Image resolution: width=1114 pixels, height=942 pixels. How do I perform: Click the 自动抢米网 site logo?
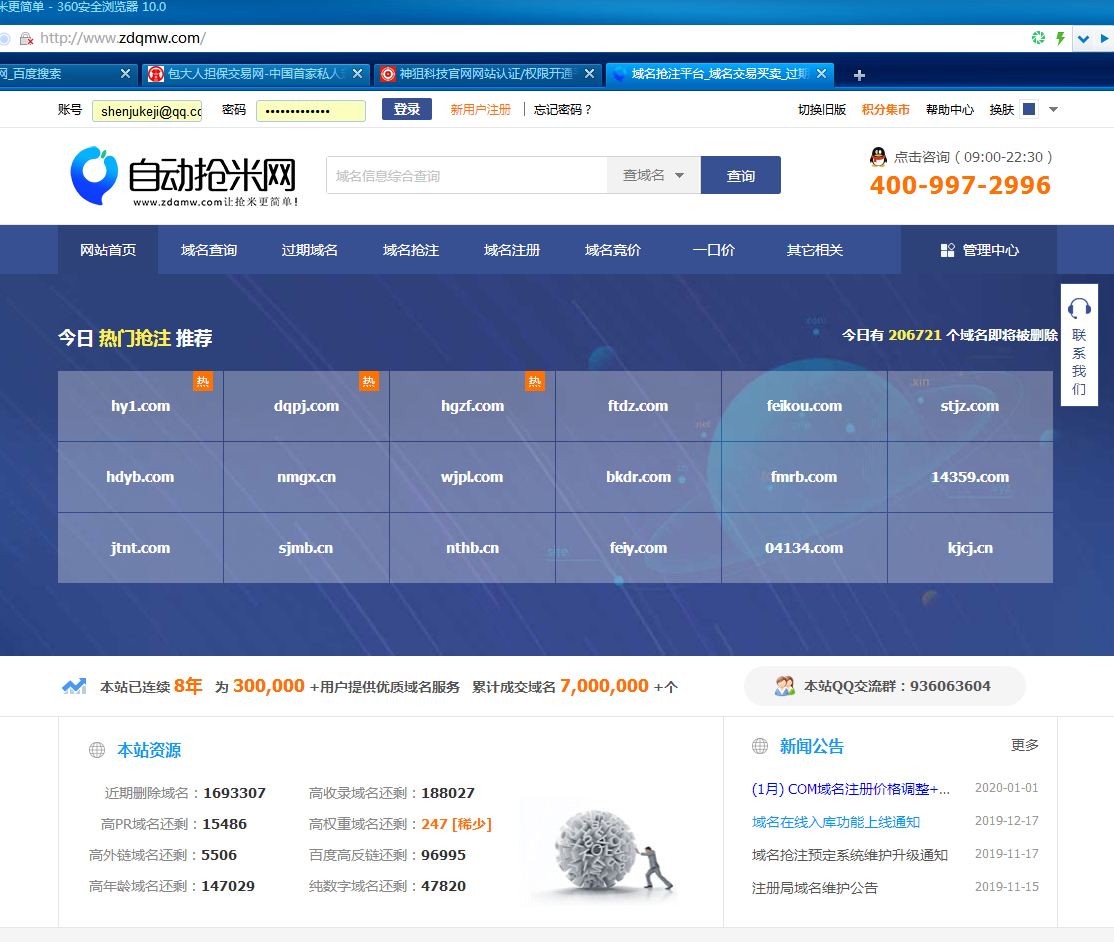point(184,176)
